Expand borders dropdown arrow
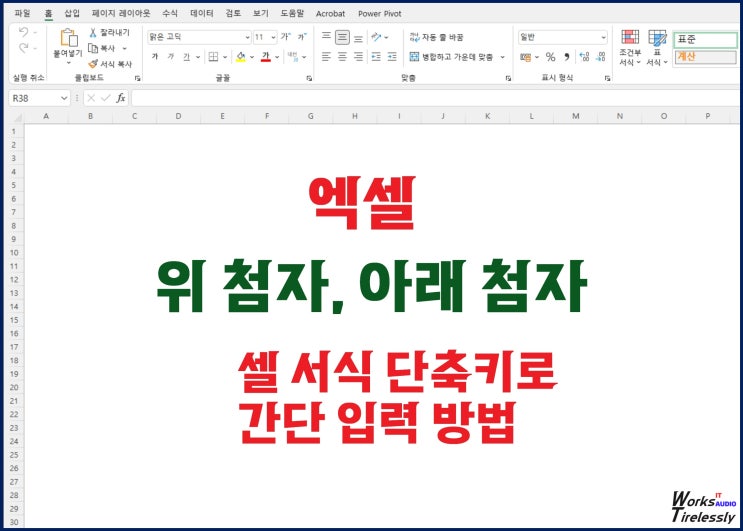Viewport: 743px width, 531px height. pyautogui.click(x=225, y=57)
